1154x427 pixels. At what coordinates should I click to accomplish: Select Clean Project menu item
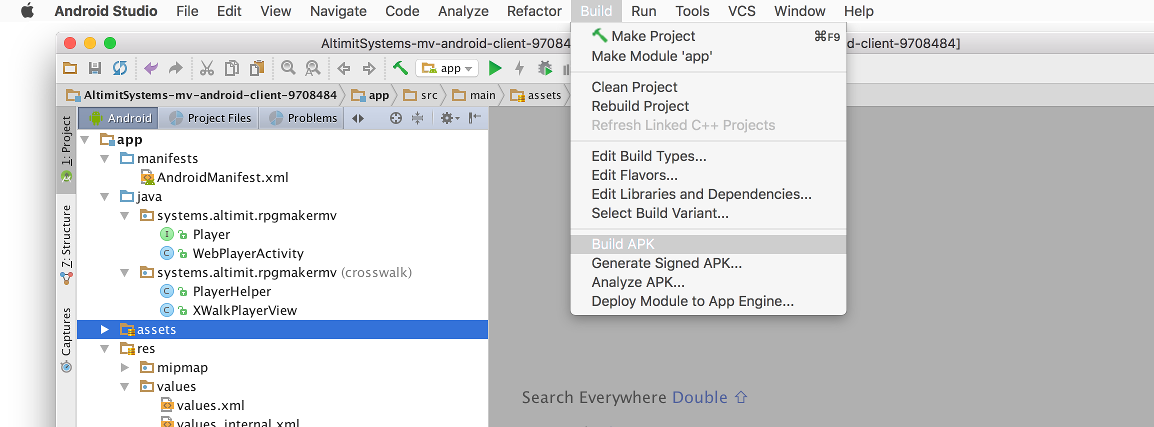click(x=708, y=87)
